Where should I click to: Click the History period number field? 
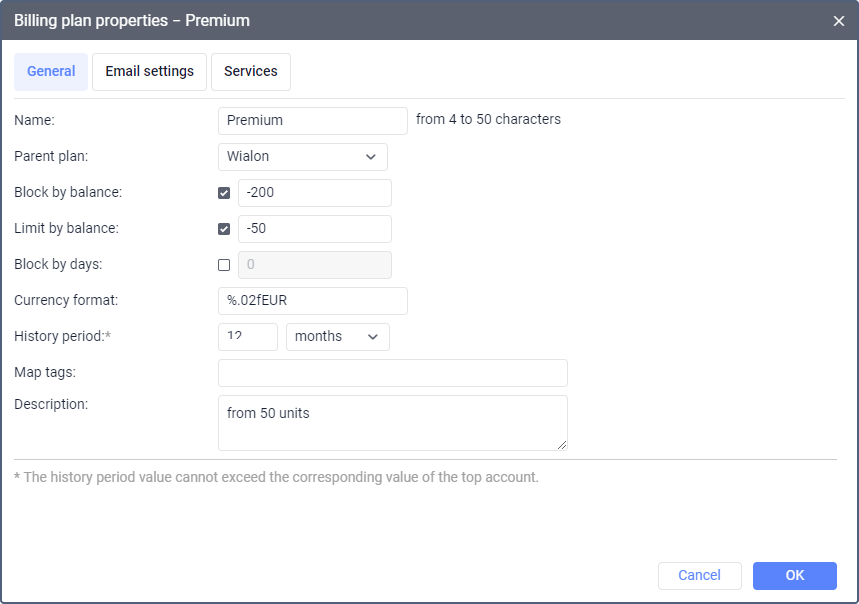tap(247, 337)
